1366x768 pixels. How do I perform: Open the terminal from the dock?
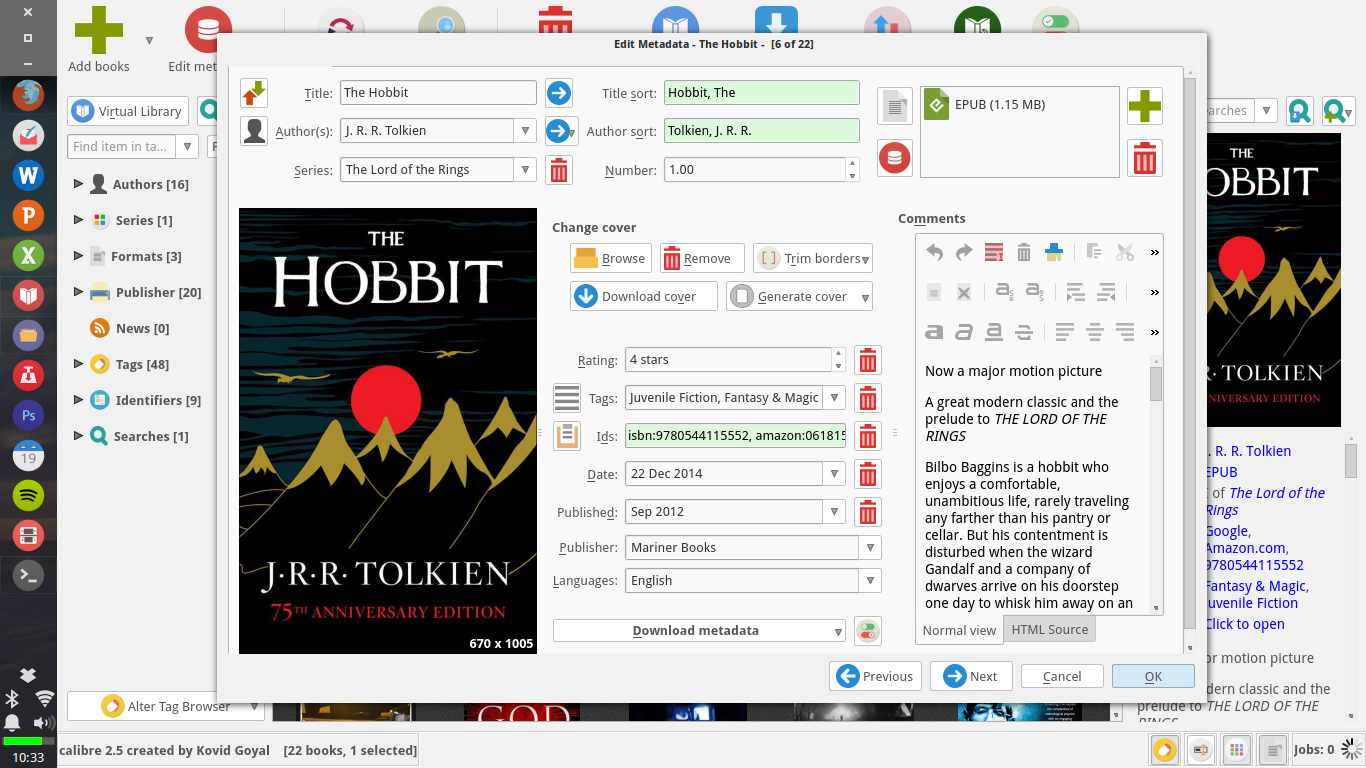pos(28,574)
